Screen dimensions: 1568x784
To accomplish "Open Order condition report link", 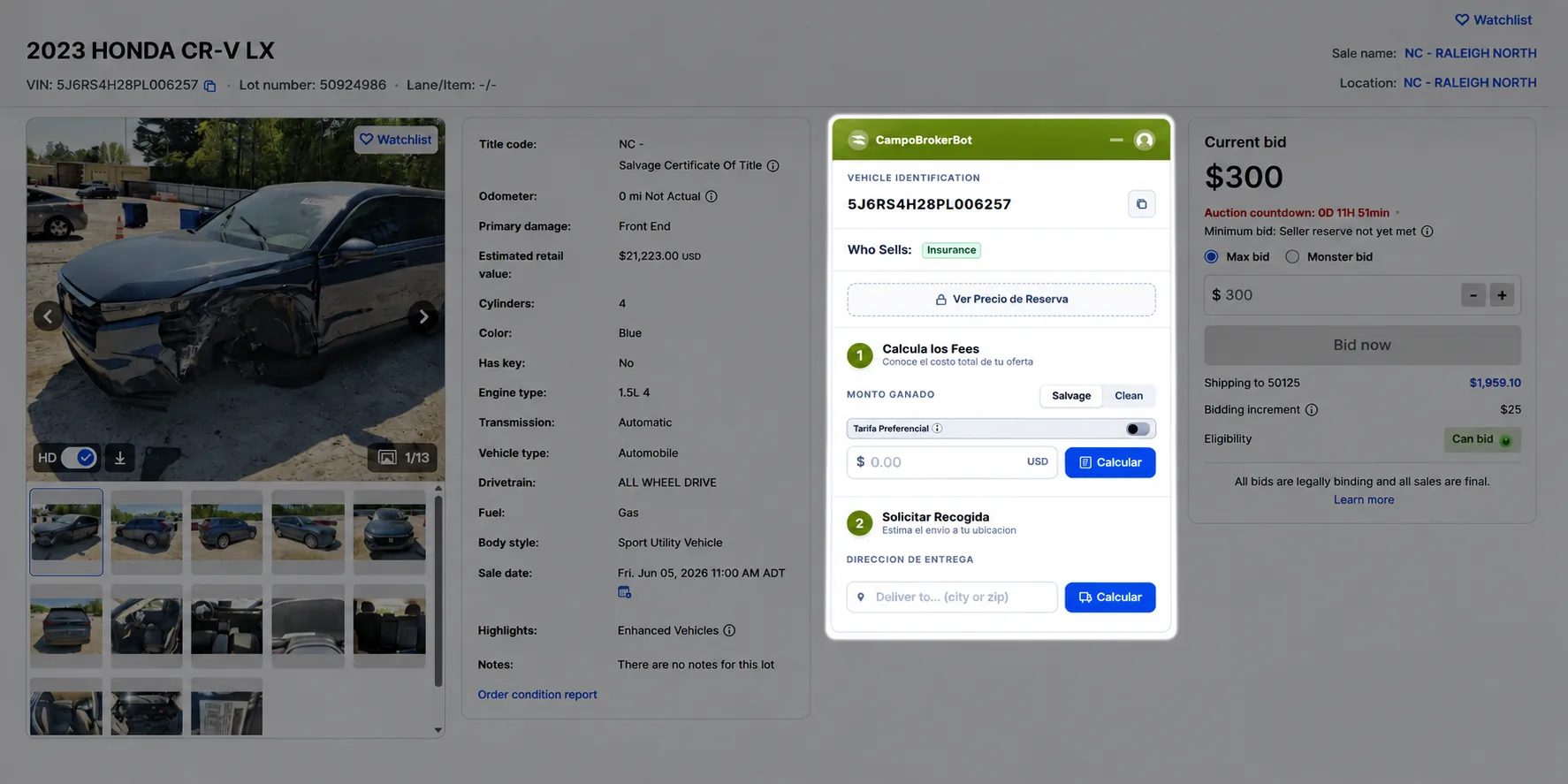I will [x=537, y=695].
